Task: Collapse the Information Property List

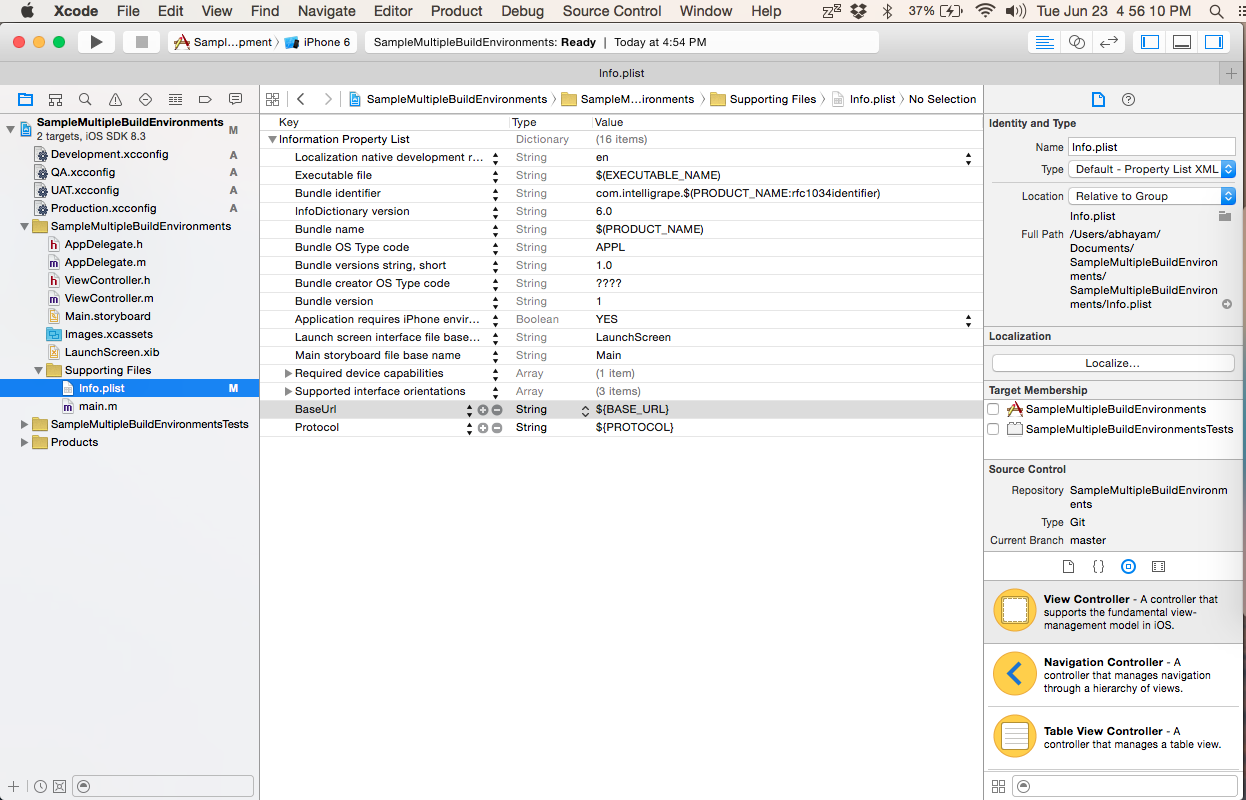Action: click(x=272, y=140)
